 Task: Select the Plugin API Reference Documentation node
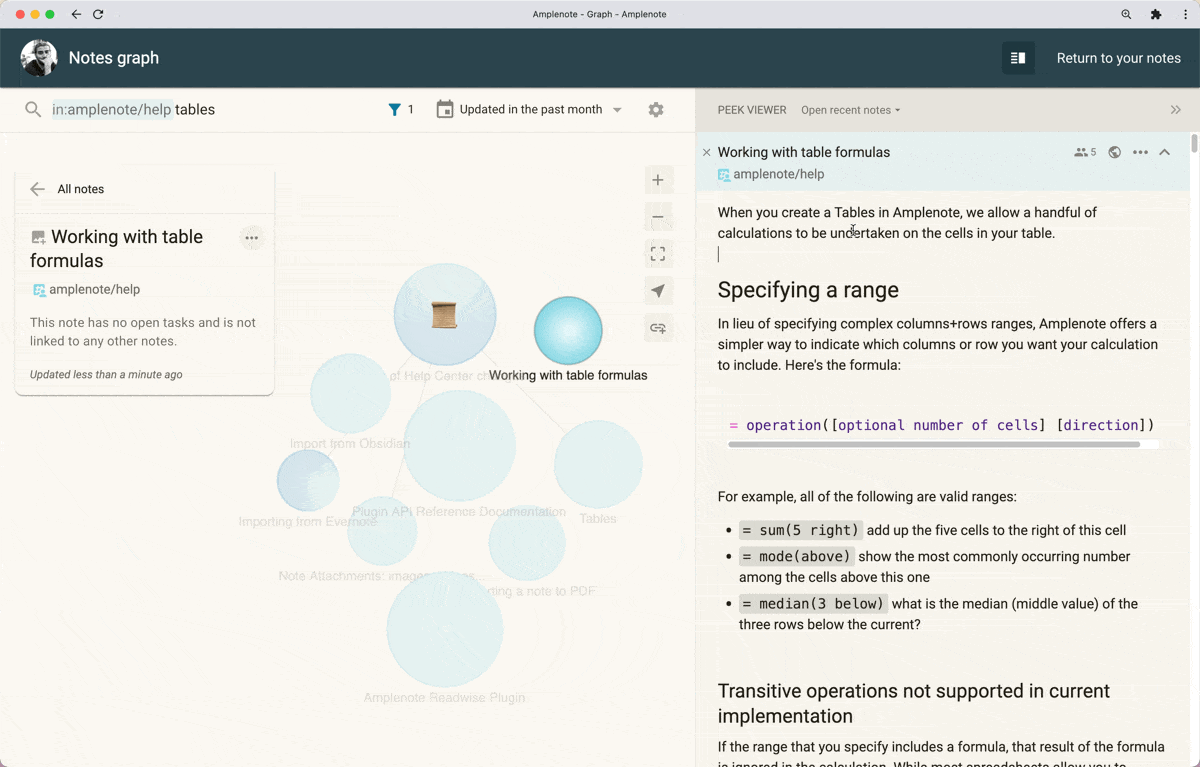[460, 446]
